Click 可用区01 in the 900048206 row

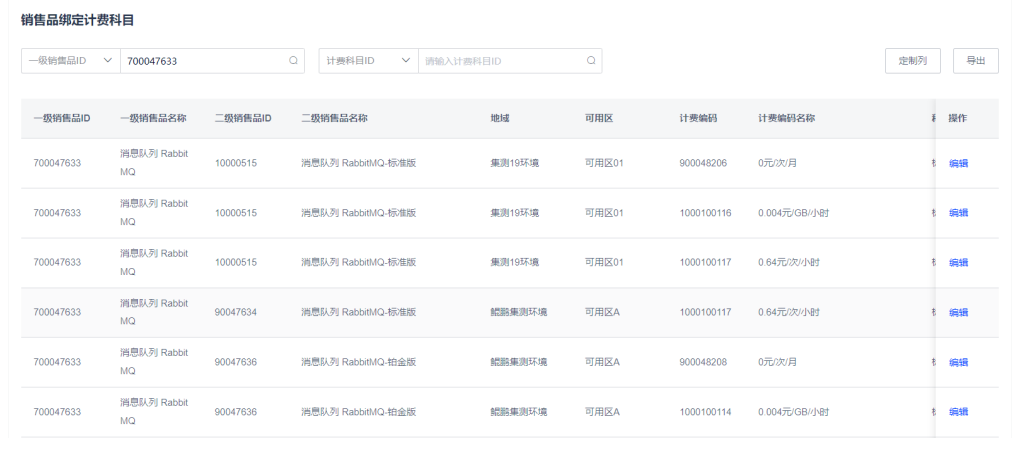click(604, 163)
